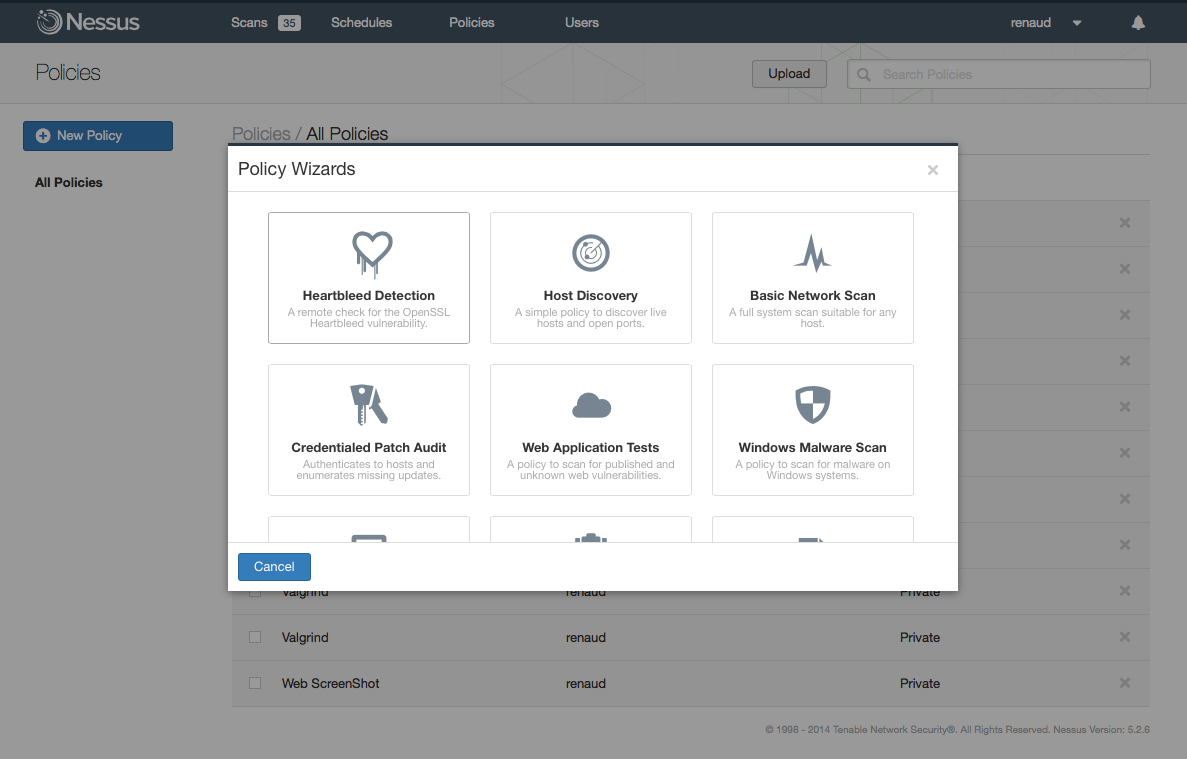
Task: Tick the fully visible Valgrind row checkbox
Action: tap(255, 637)
